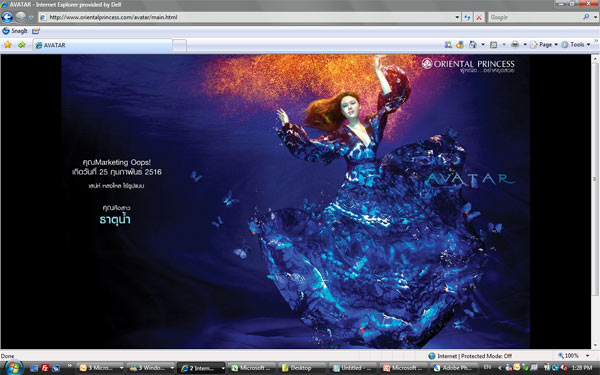Click the browser Back arrow button

(7, 17)
